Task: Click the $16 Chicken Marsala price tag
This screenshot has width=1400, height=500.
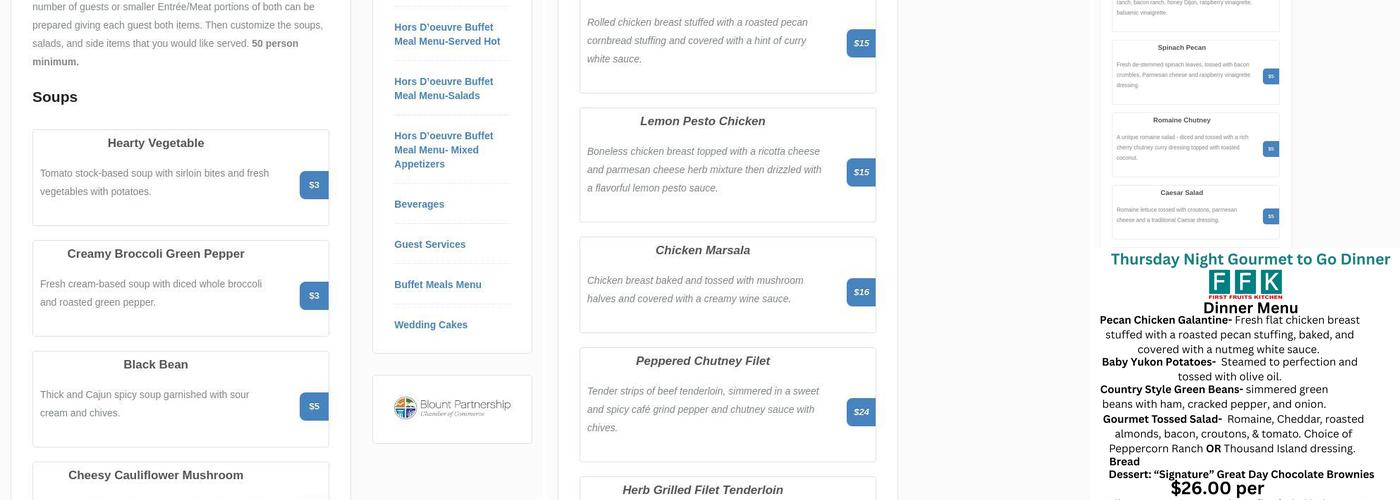Action: (861, 292)
